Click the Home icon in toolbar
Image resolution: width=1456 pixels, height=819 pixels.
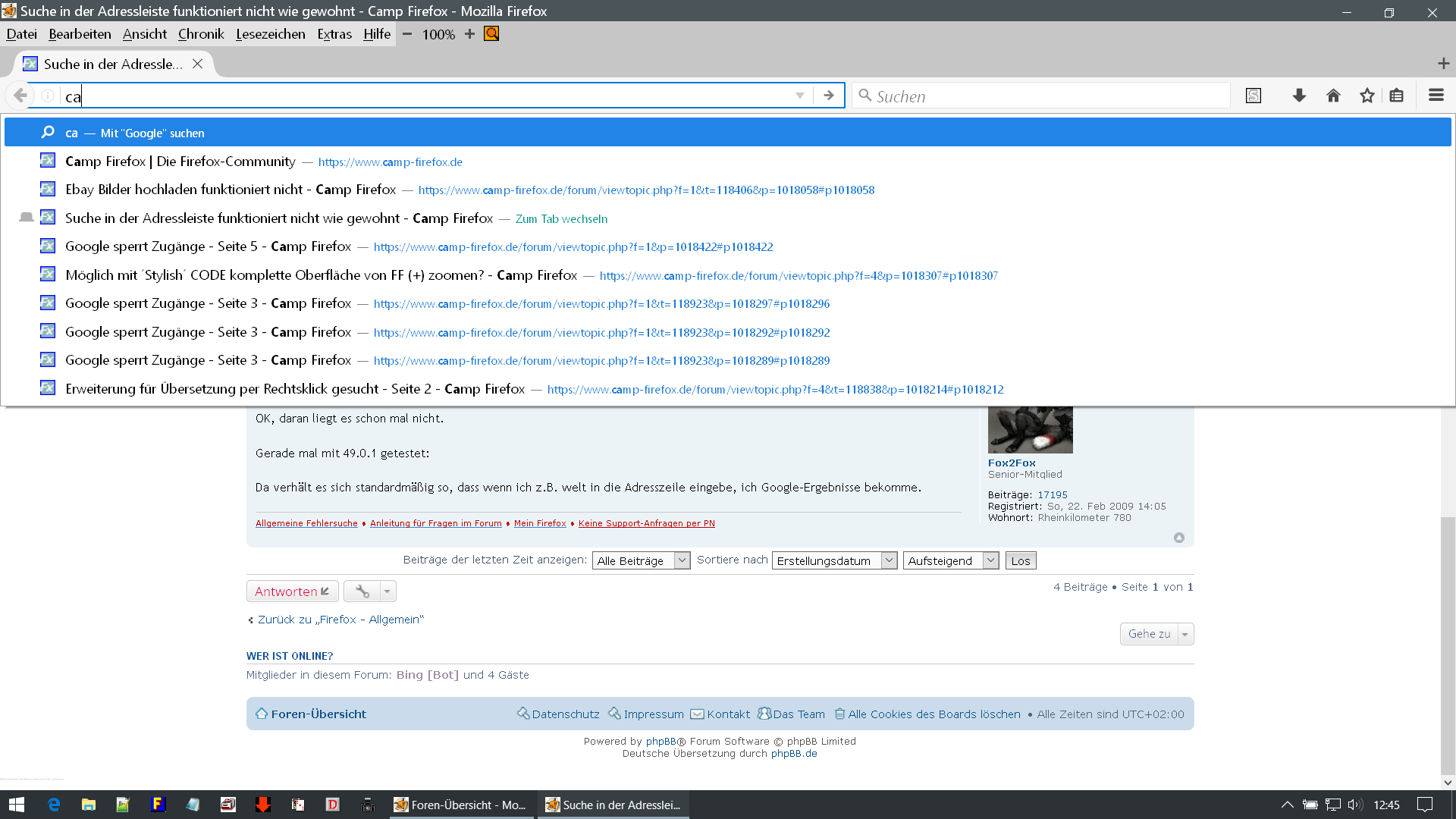[x=1333, y=96]
